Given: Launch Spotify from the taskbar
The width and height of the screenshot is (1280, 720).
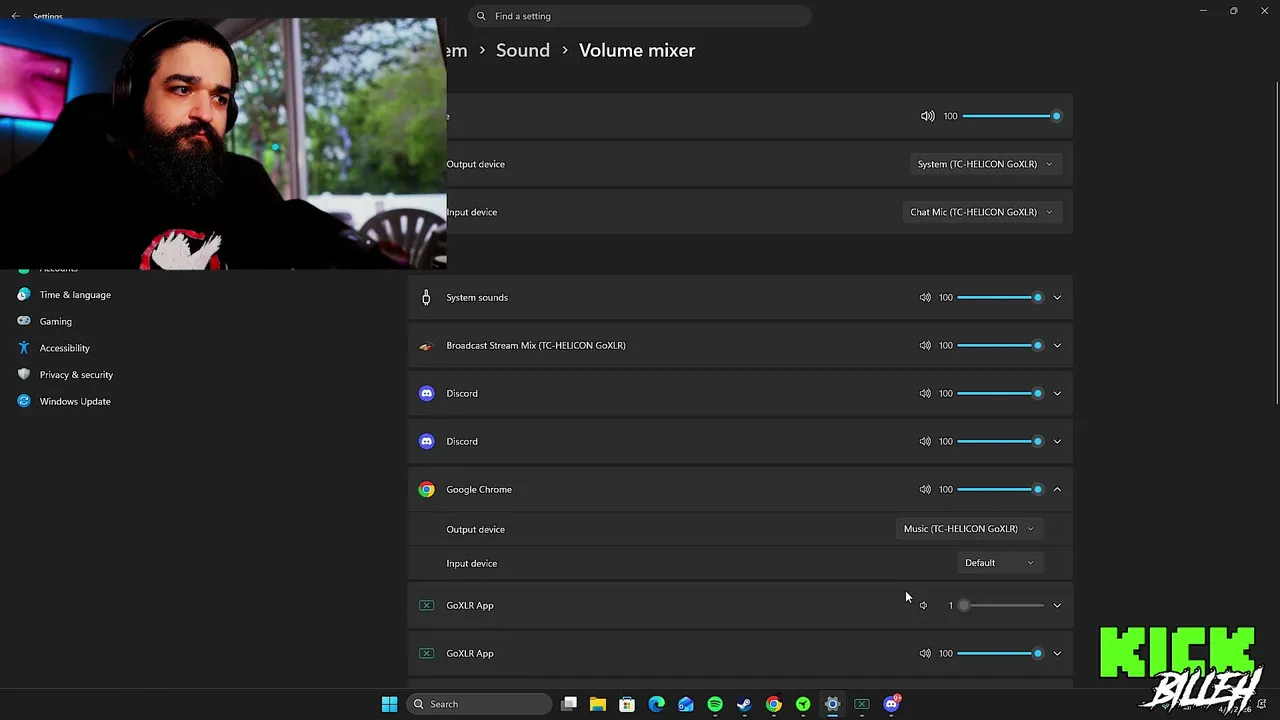Looking at the screenshot, I should pos(715,704).
